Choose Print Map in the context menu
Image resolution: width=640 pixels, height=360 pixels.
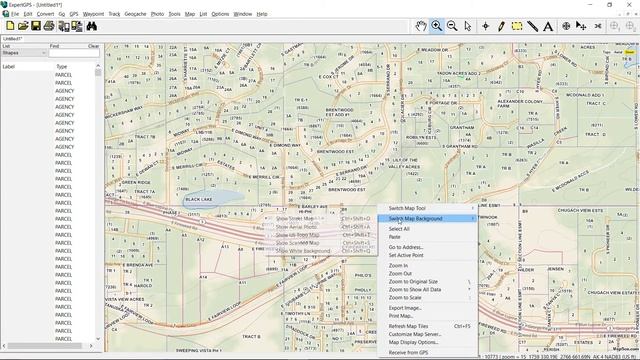(x=427, y=316)
